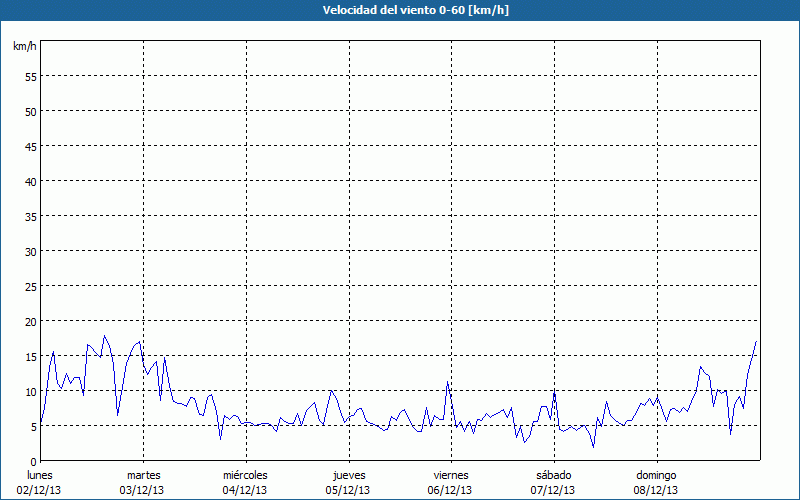Select the 'martes' day label

(143, 475)
